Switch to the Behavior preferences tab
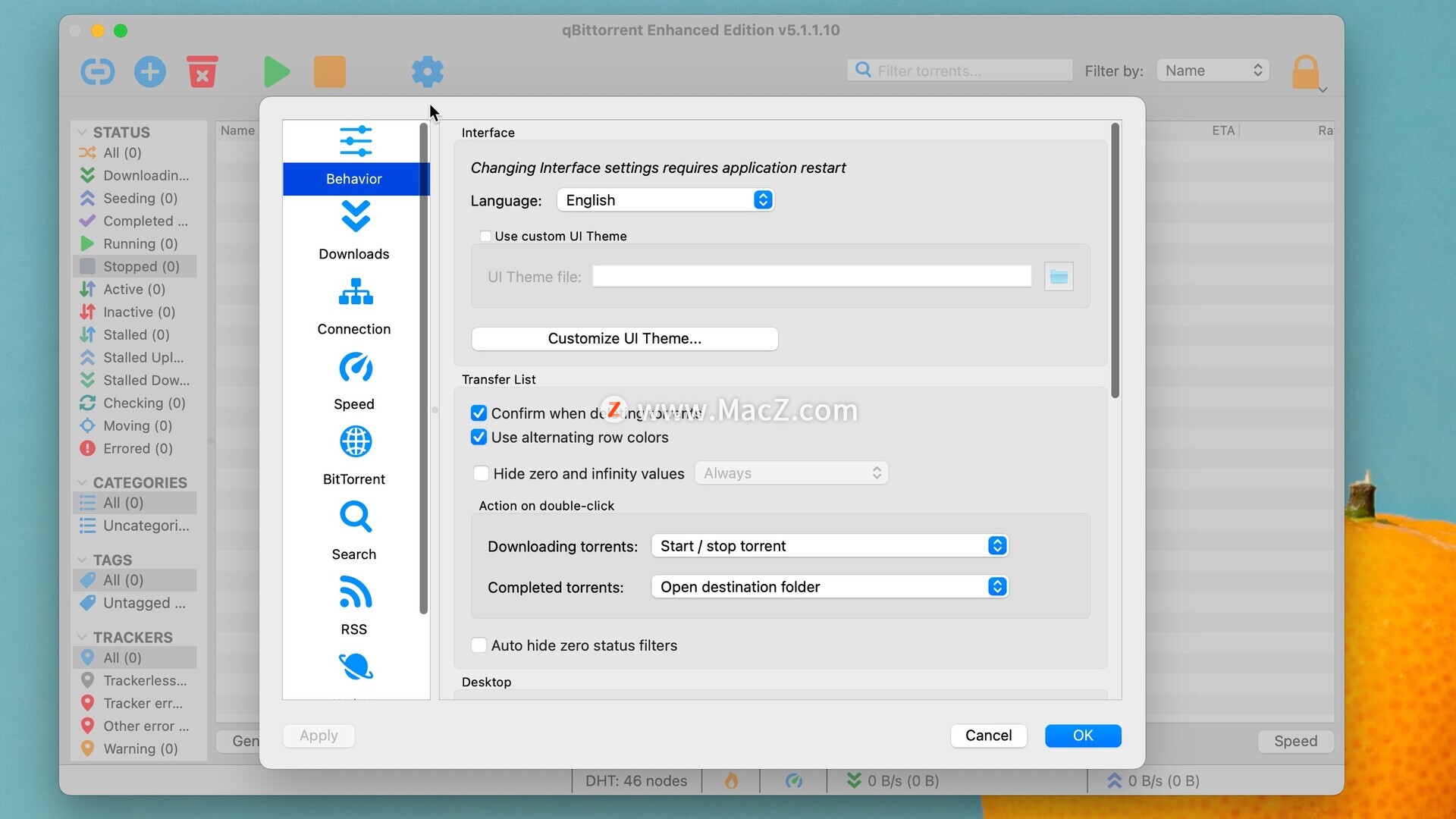 353,179
